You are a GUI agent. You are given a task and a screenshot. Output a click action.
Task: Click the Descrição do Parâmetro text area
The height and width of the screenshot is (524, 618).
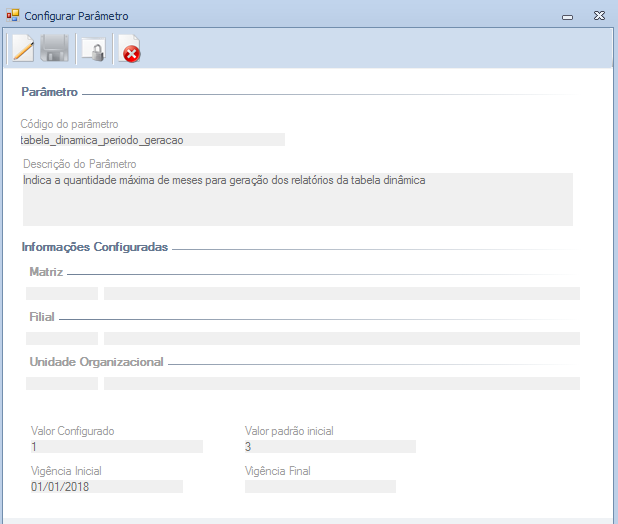(x=297, y=199)
